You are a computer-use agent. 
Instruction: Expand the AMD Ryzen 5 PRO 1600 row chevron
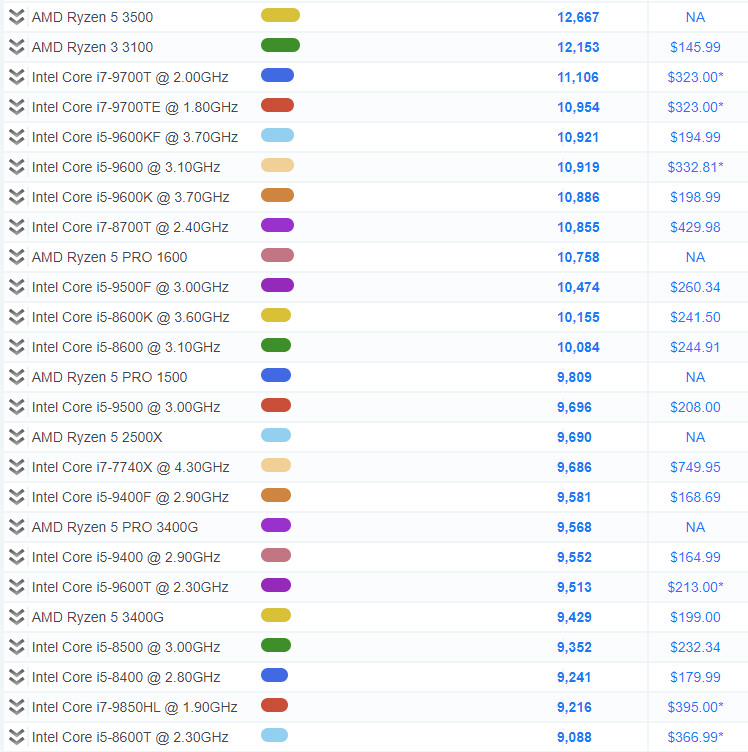coord(16,257)
